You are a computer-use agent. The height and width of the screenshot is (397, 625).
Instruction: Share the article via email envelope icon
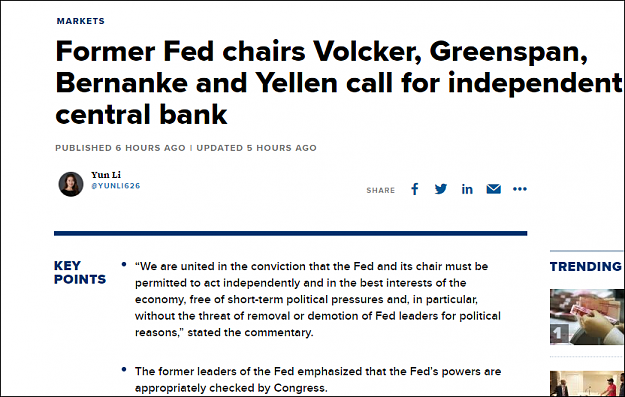click(x=493, y=189)
